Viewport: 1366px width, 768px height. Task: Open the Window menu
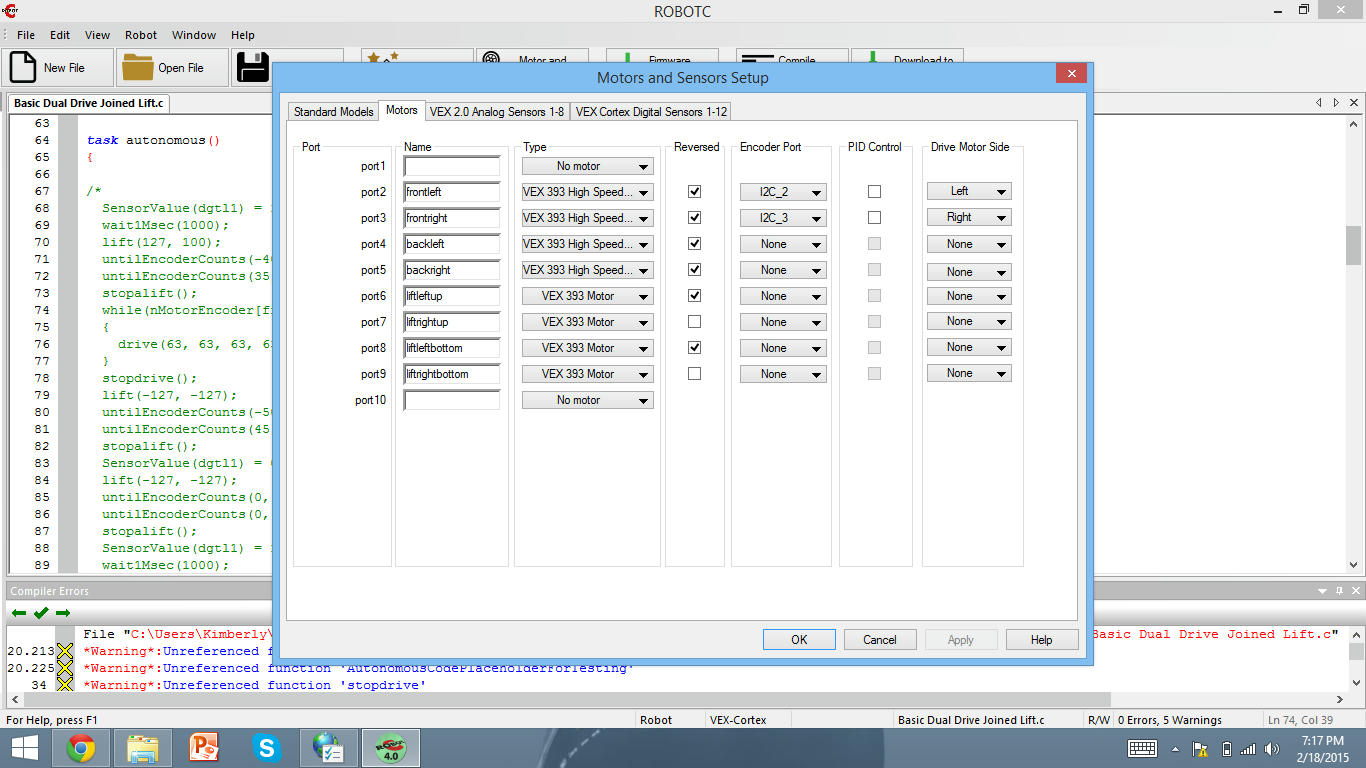(x=194, y=35)
